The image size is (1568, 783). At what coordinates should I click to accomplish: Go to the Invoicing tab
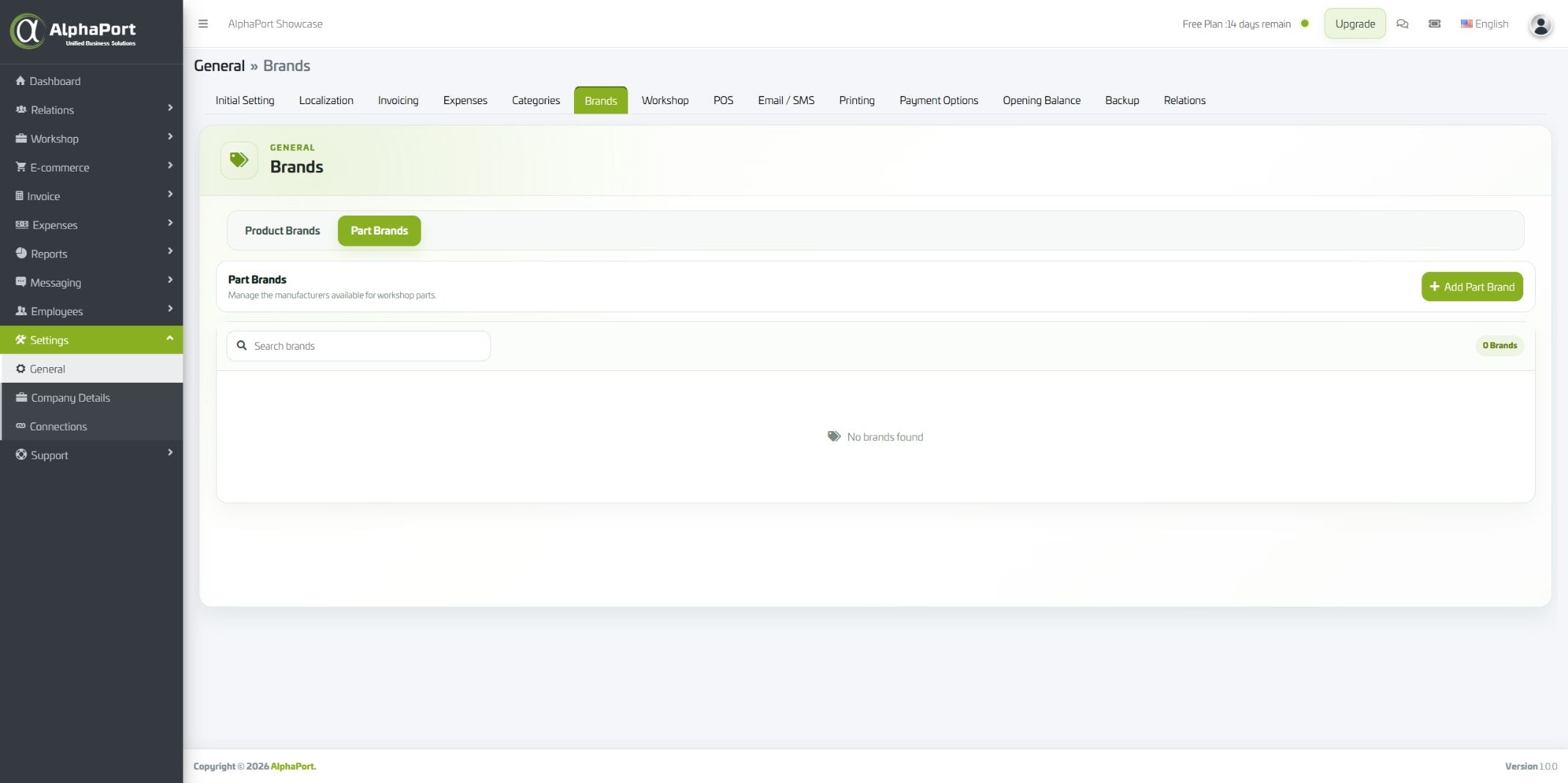pos(398,100)
